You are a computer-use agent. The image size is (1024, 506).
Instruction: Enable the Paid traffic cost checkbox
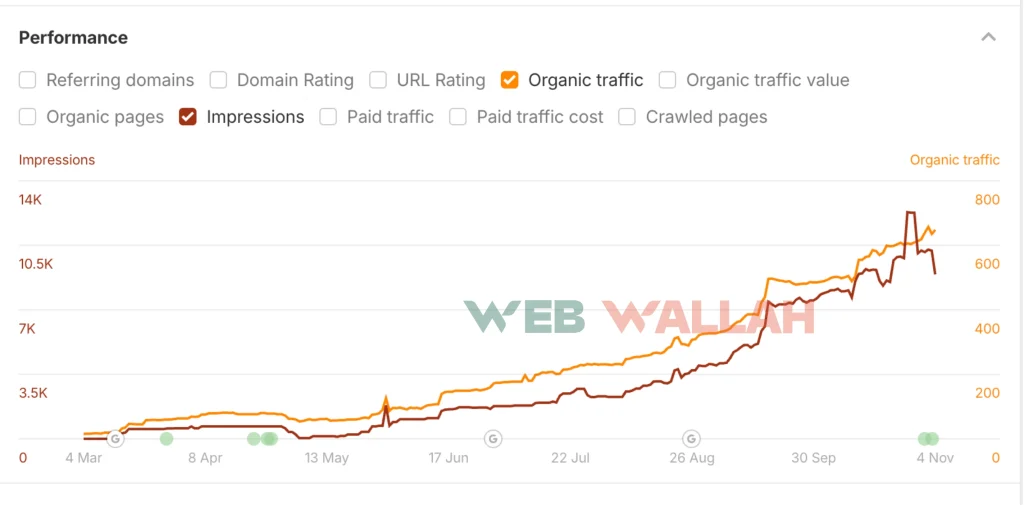[458, 117]
